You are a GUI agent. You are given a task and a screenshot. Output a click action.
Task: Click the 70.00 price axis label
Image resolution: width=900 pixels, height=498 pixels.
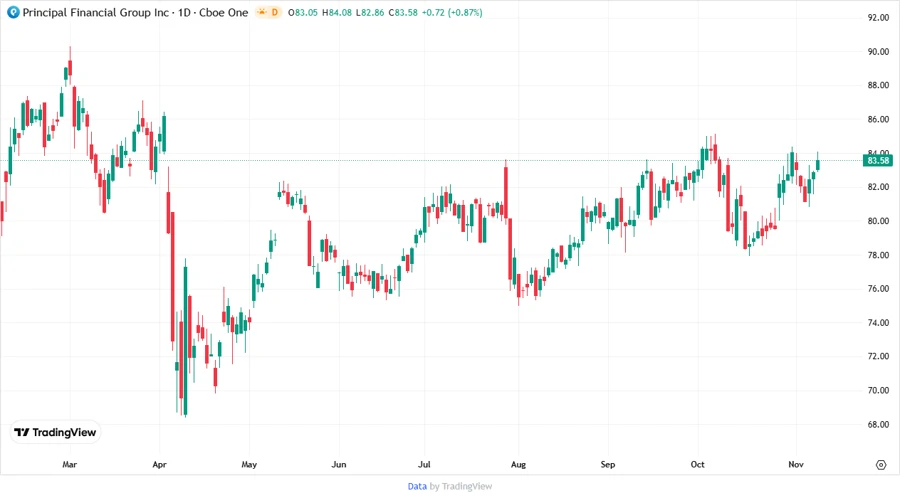878,390
